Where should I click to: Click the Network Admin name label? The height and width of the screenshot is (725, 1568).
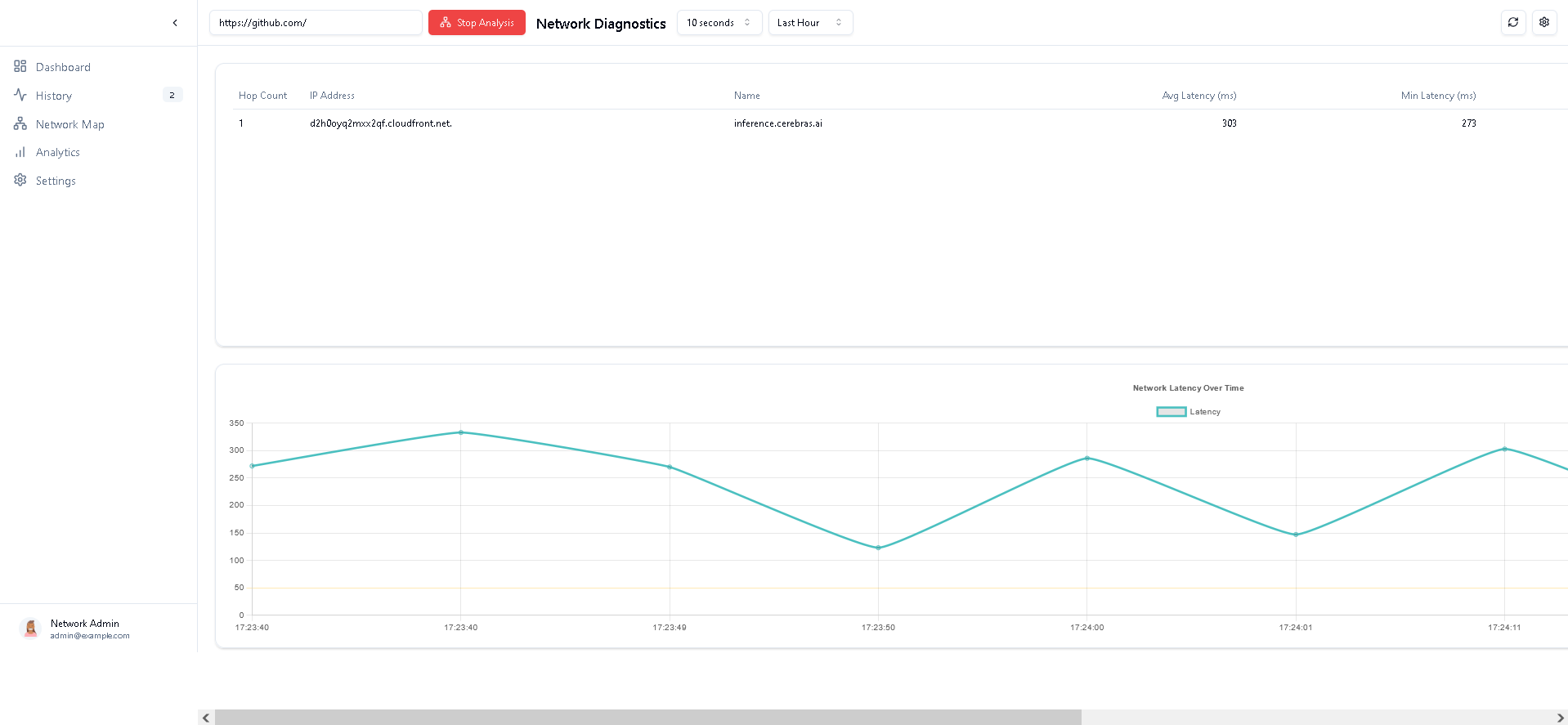[x=85, y=624]
